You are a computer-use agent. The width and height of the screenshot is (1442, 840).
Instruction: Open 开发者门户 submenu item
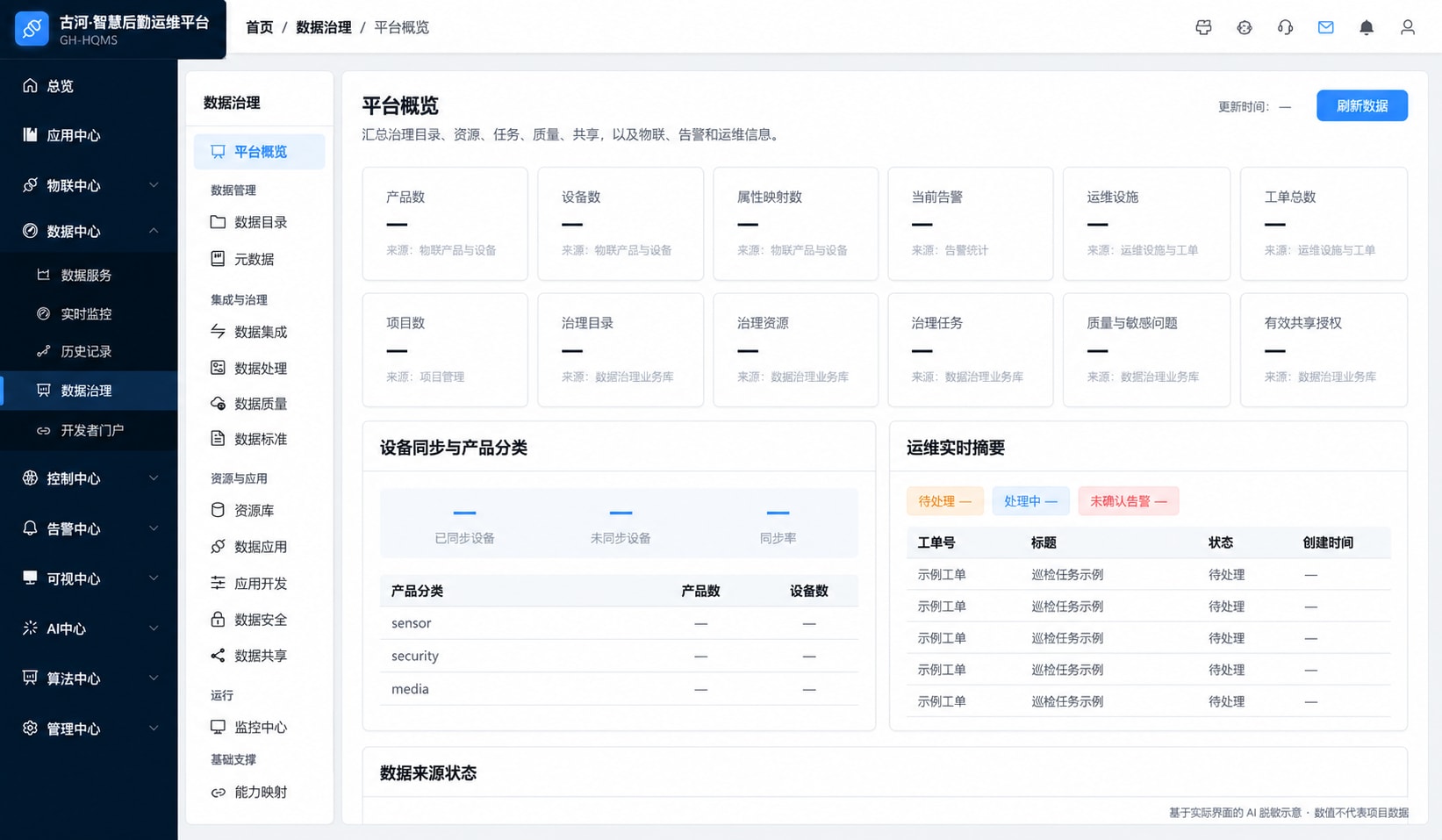[x=89, y=430]
